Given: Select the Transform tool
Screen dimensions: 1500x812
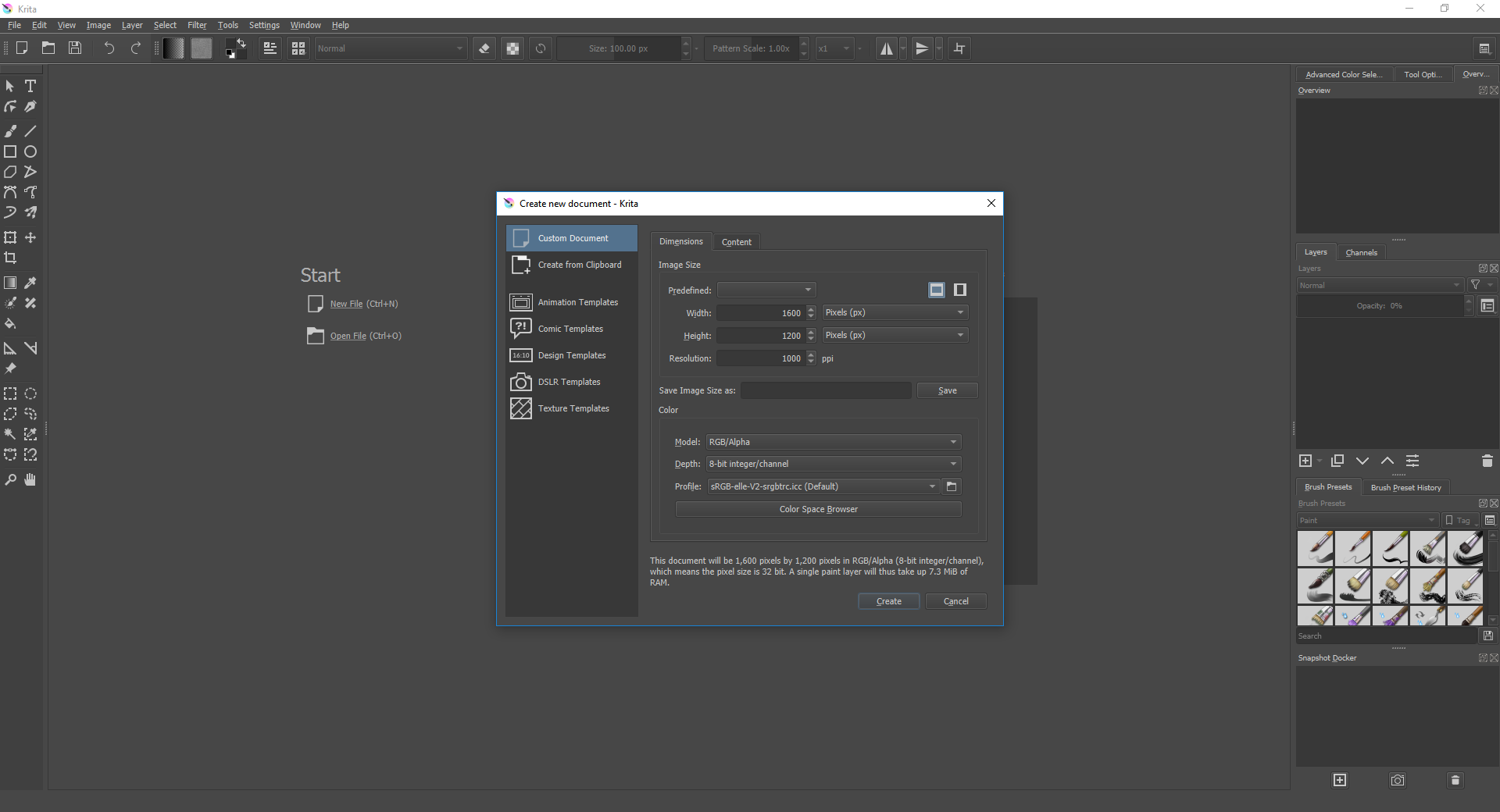Looking at the screenshot, I should pos(10,237).
